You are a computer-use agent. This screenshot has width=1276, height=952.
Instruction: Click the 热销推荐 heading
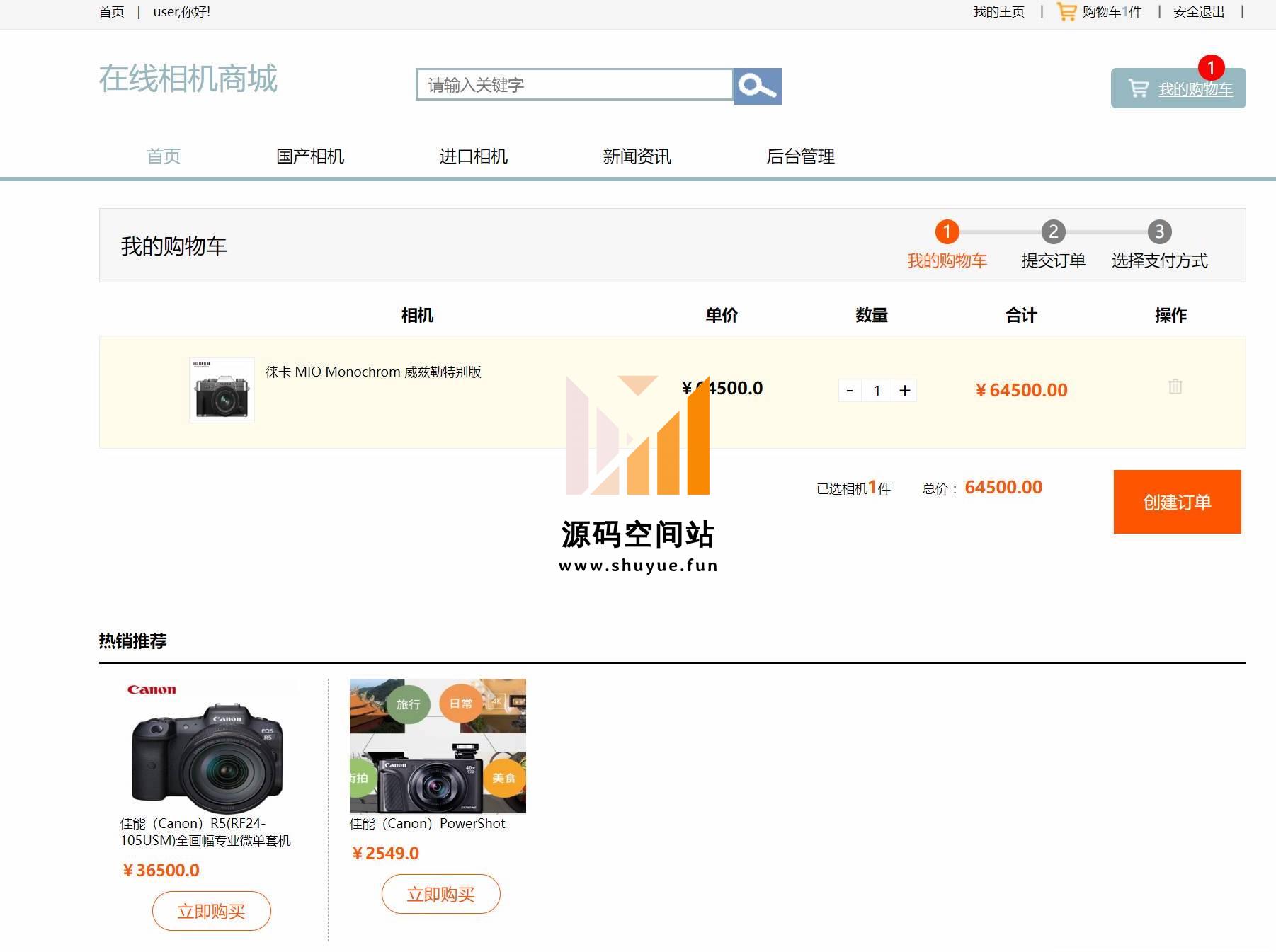pos(132,641)
